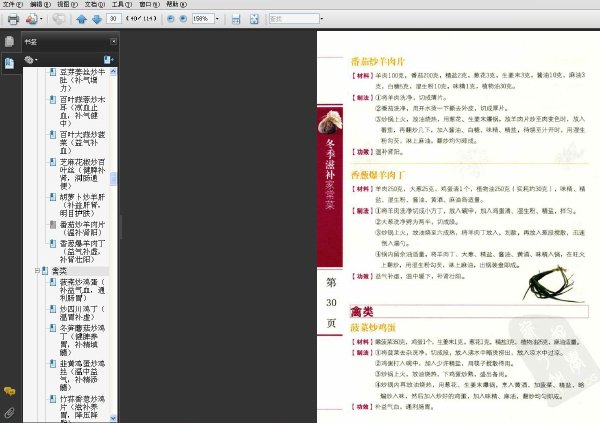This screenshot has width=600, height=423.
Task: Click bookmark icon beside 炒四川鸡丁
Action: click(53, 309)
